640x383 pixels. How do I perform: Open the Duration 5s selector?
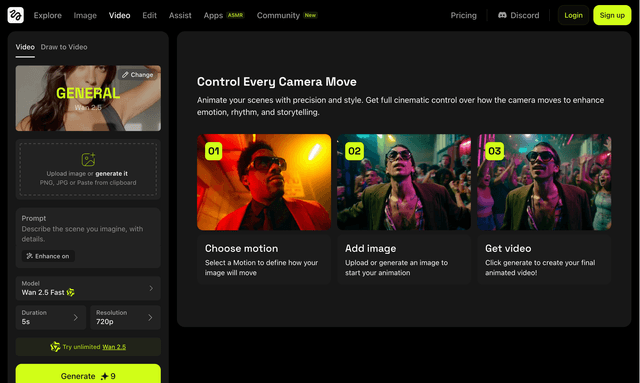pyautogui.click(x=51, y=317)
